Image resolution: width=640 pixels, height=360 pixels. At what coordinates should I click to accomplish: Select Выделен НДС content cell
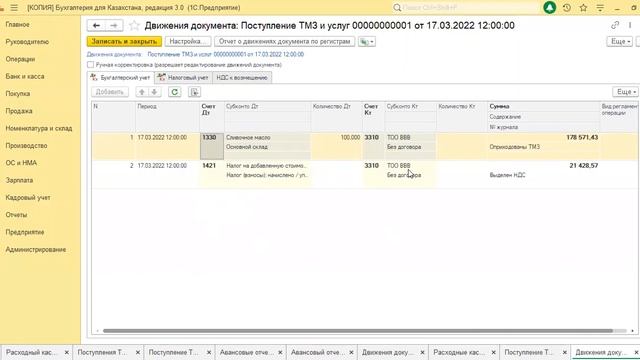tap(543, 175)
